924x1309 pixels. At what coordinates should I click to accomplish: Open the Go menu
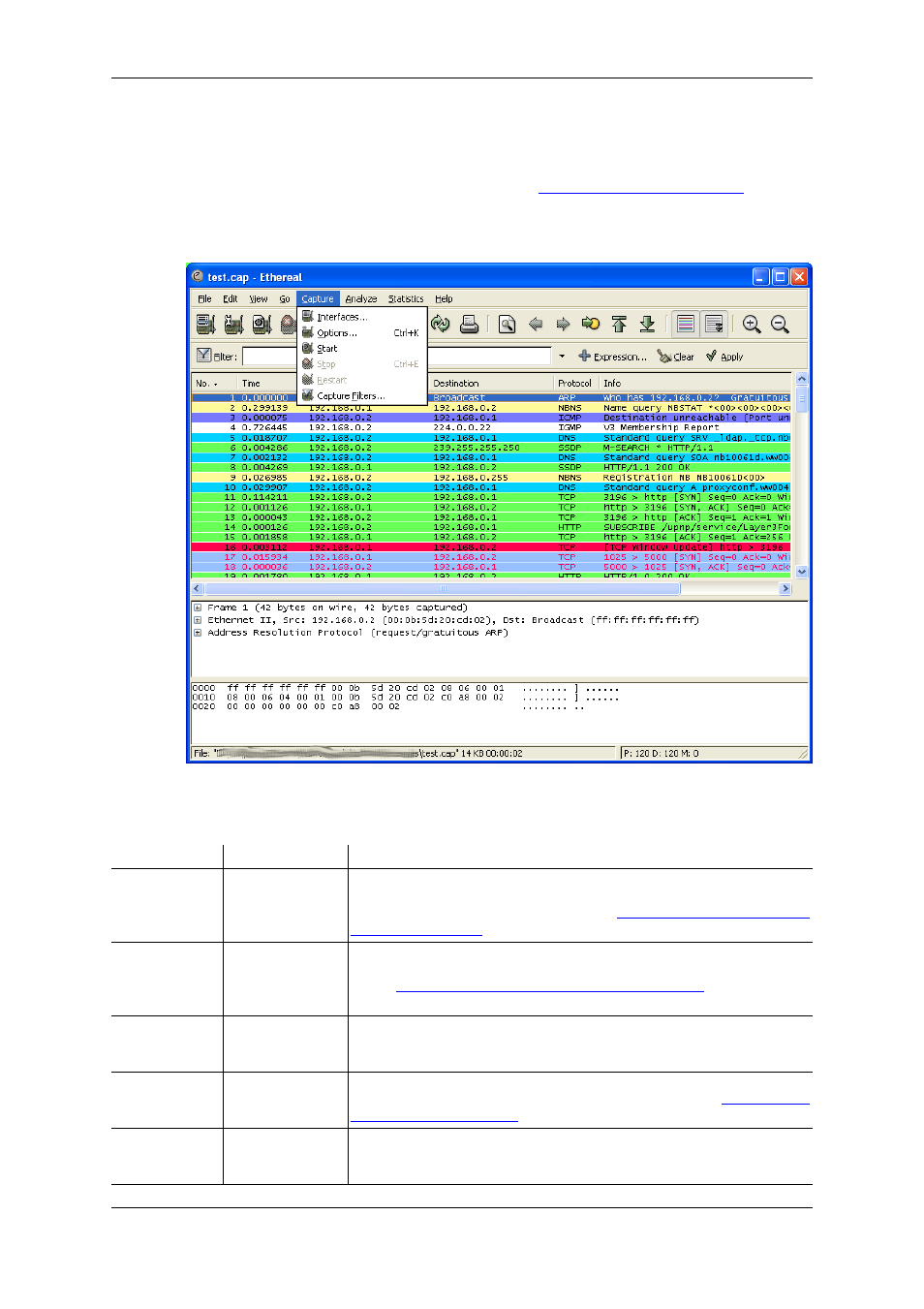(x=285, y=299)
